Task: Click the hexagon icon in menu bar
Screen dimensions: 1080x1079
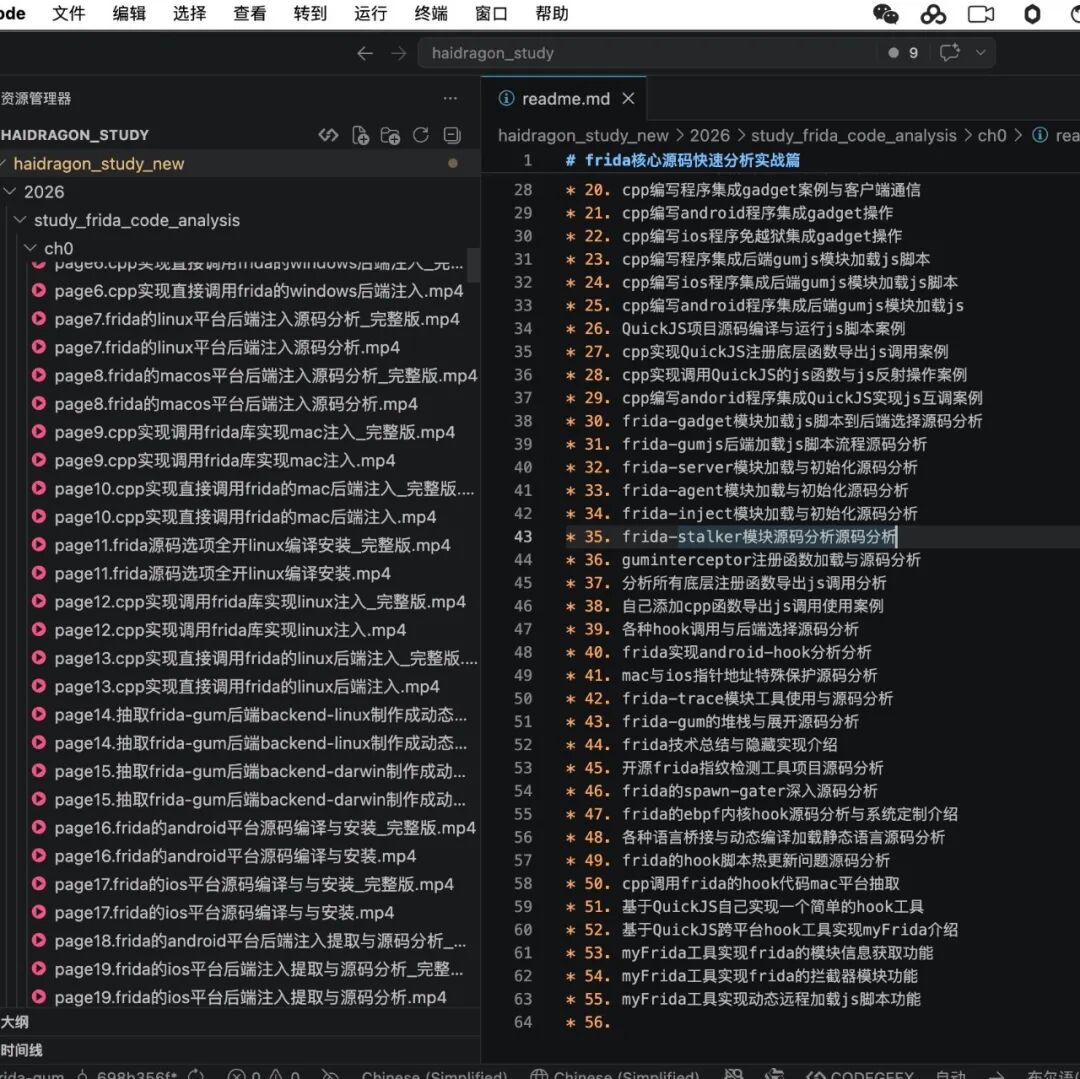Action: coord(1032,14)
